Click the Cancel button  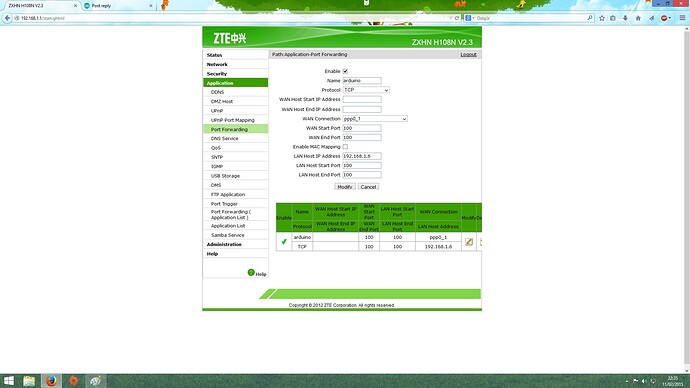368,187
